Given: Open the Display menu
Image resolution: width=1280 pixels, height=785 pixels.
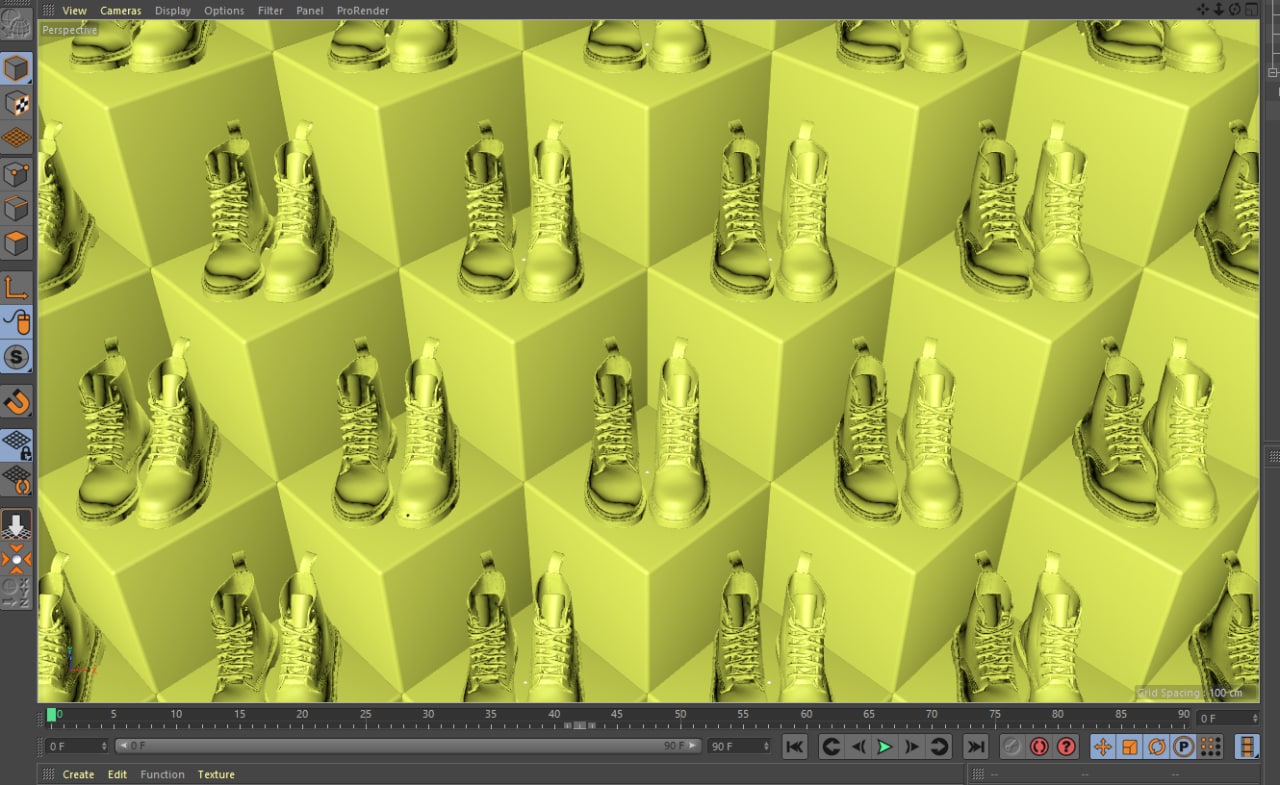Looking at the screenshot, I should pyautogui.click(x=173, y=11).
